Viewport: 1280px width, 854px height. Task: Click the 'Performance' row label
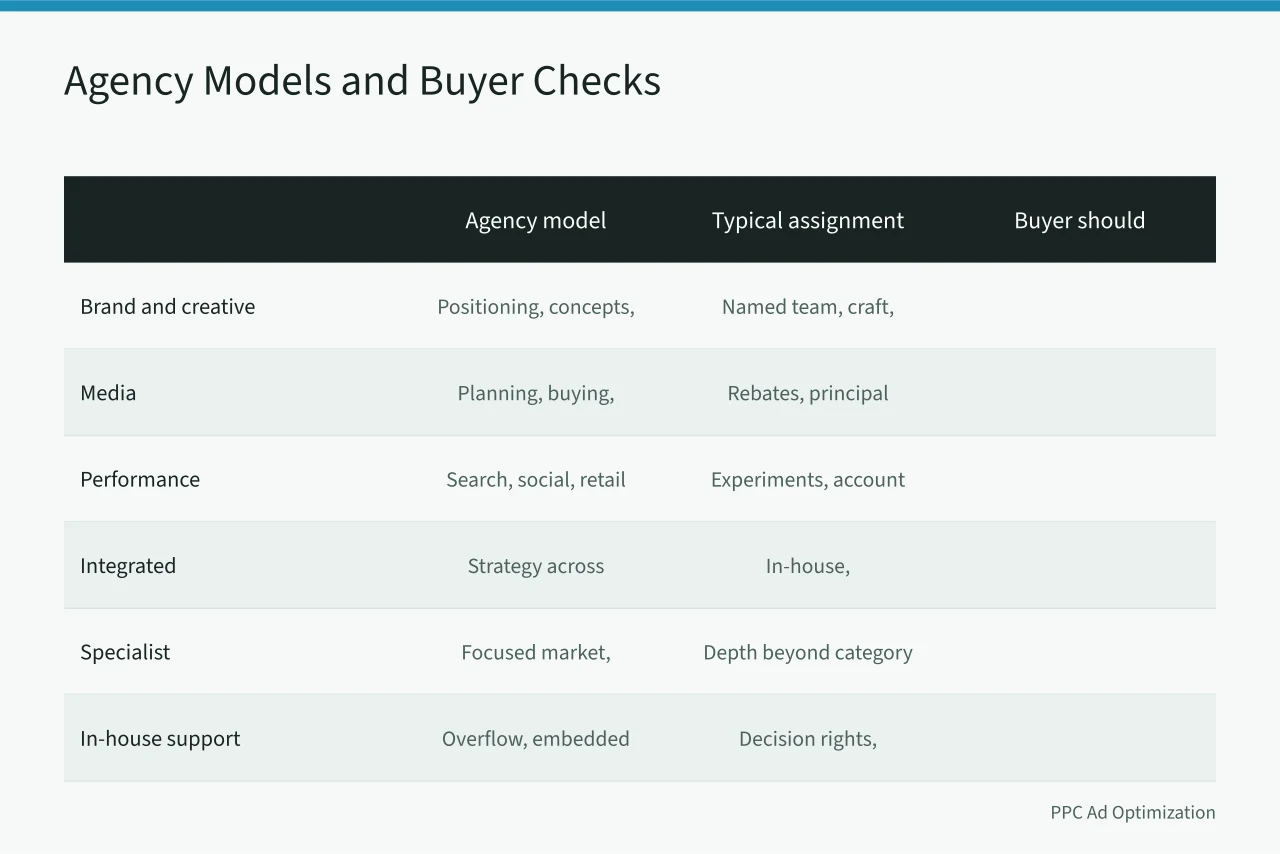140,479
